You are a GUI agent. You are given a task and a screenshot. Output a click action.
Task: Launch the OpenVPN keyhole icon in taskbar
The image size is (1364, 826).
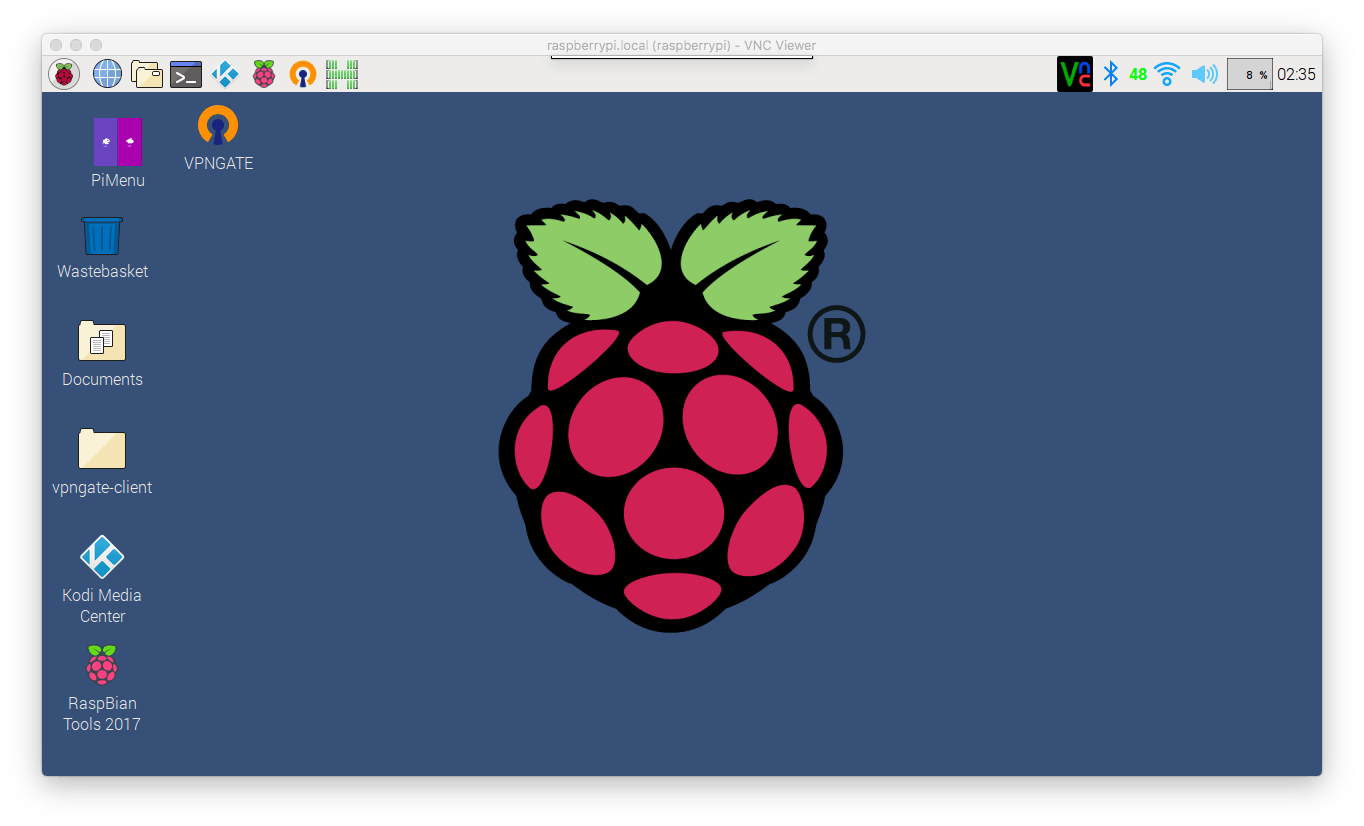303,74
